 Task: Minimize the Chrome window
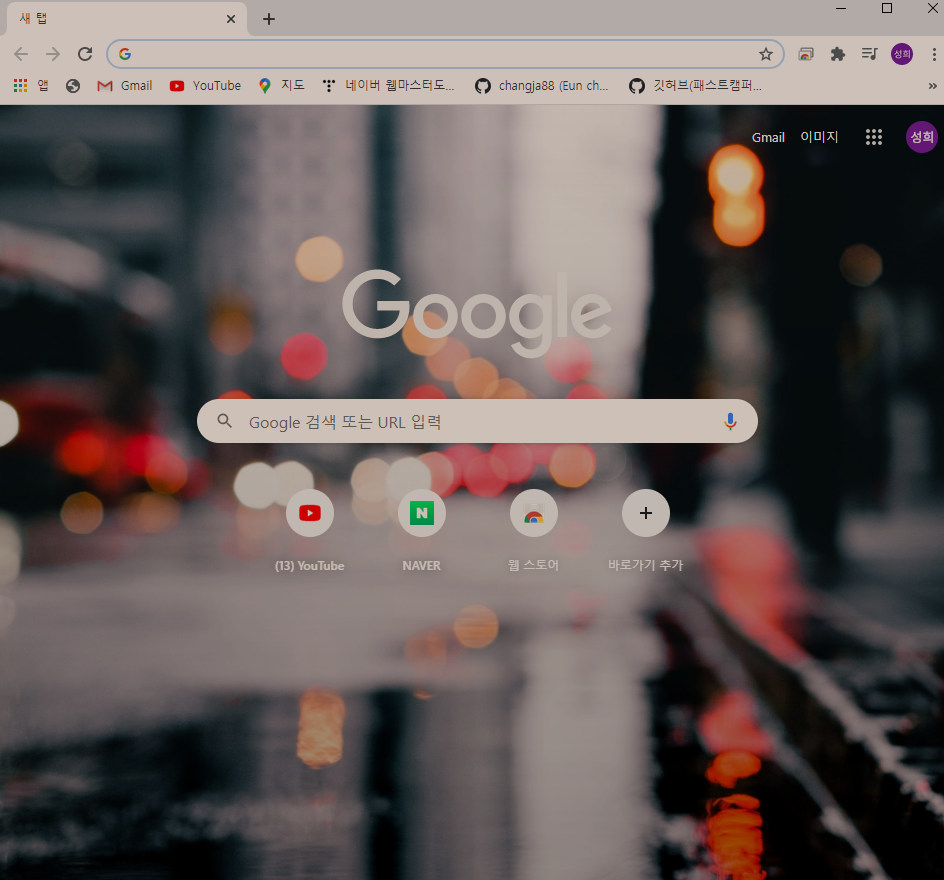841,8
